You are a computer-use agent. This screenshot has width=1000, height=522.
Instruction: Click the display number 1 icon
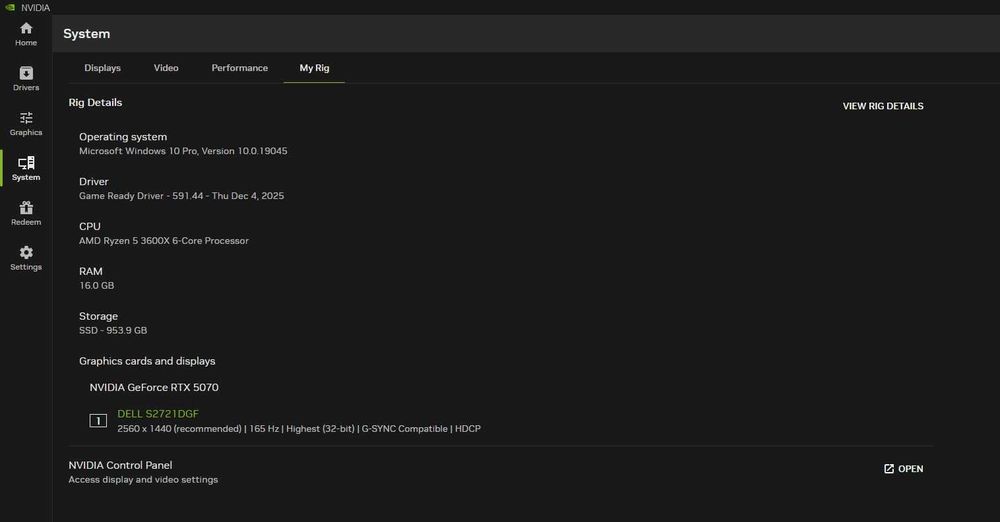(98, 421)
